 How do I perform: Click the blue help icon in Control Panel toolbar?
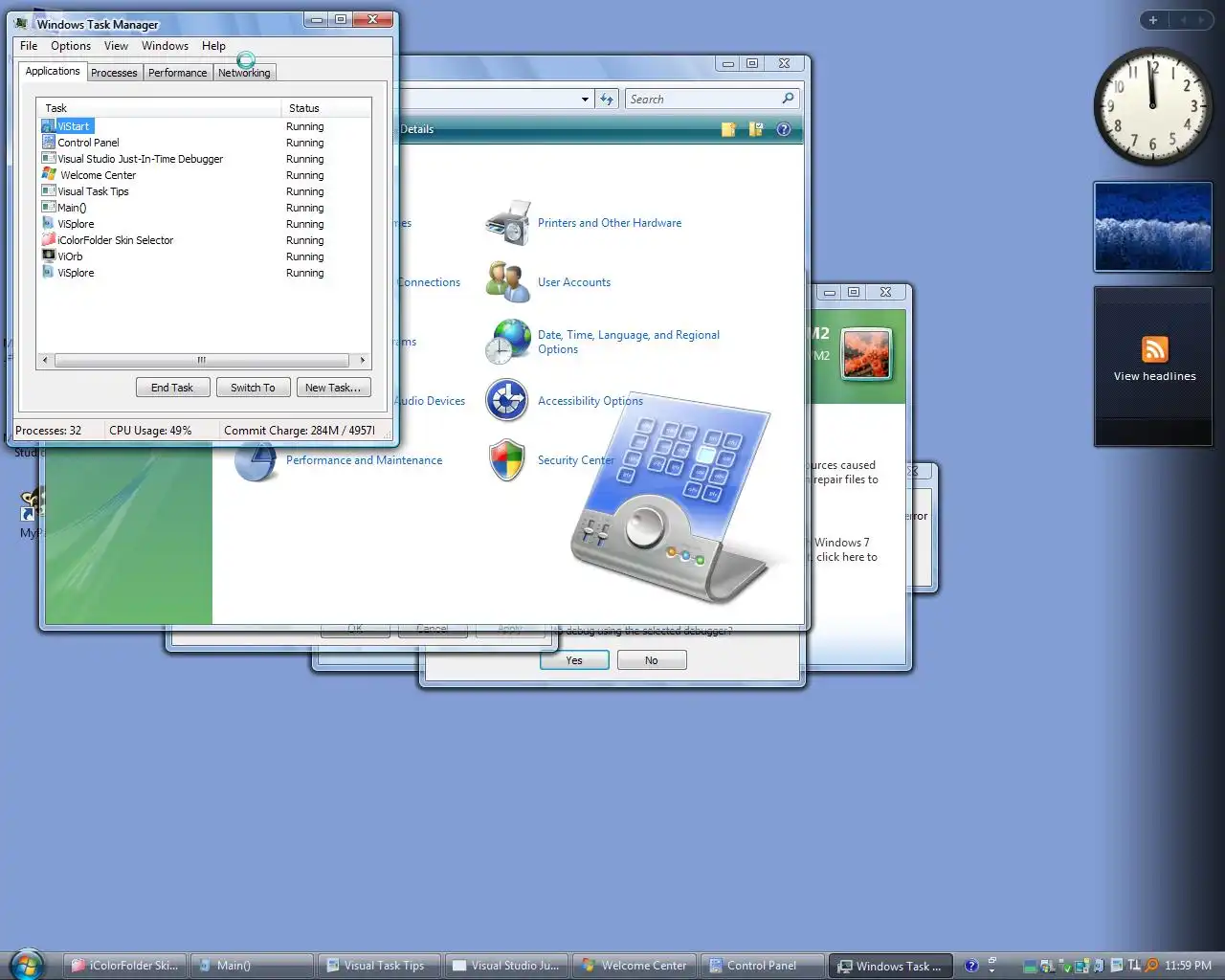[x=784, y=129]
